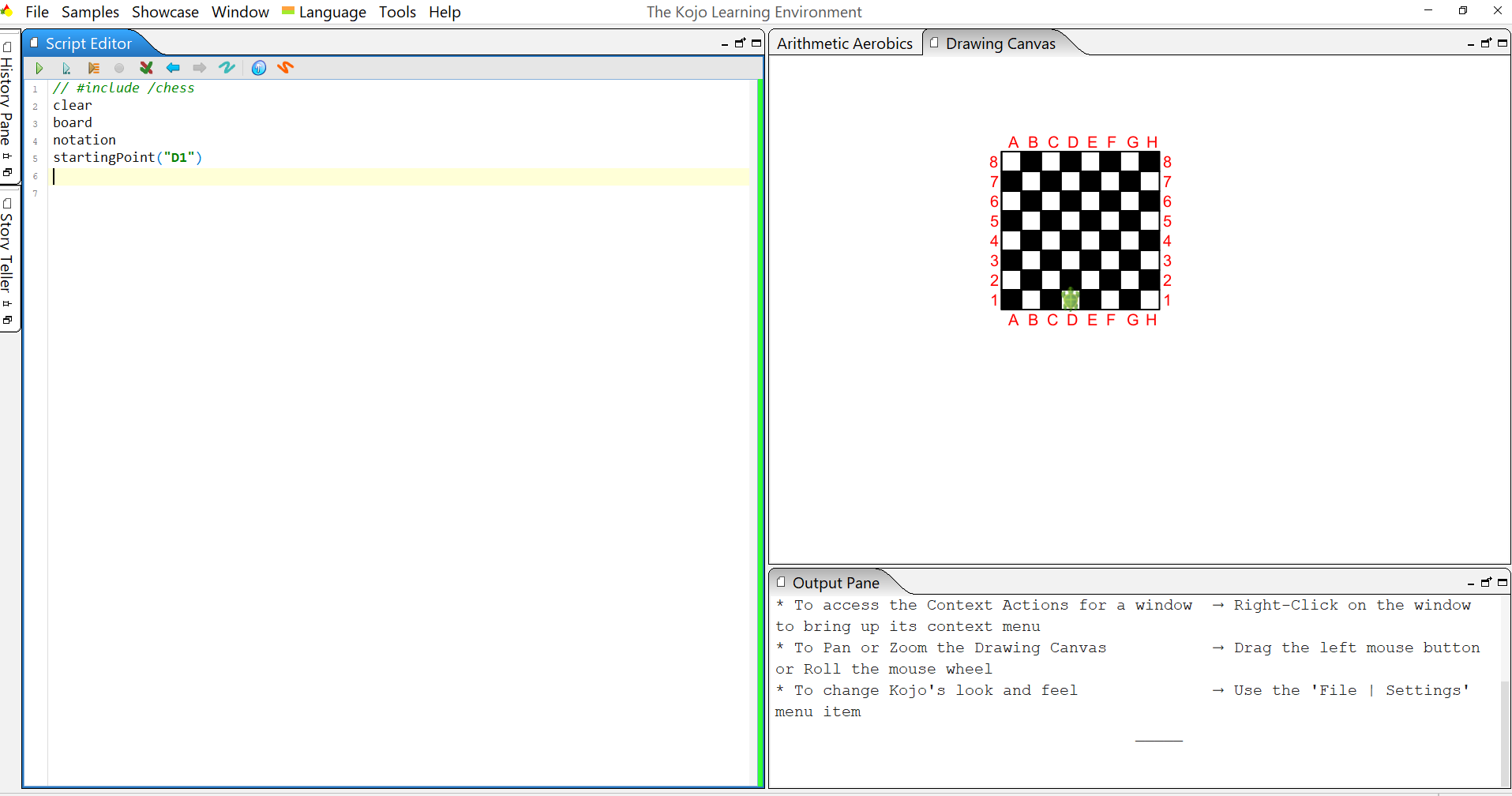Check the script for errors
The height and width of the screenshot is (796, 1512).
pyautogui.click(x=146, y=68)
